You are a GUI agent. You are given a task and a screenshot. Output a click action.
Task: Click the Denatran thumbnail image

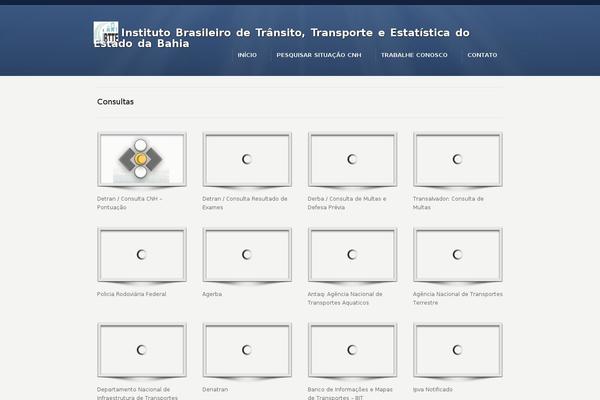click(247, 350)
